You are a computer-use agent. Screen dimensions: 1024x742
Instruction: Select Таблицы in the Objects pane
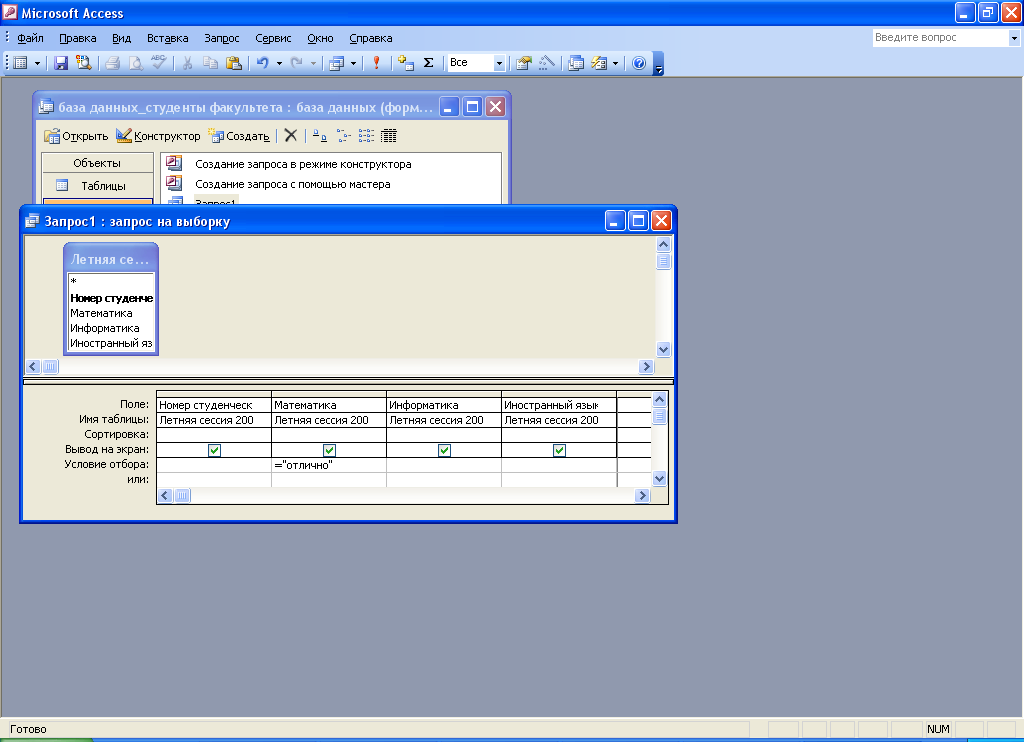pyautogui.click(x=97, y=186)
